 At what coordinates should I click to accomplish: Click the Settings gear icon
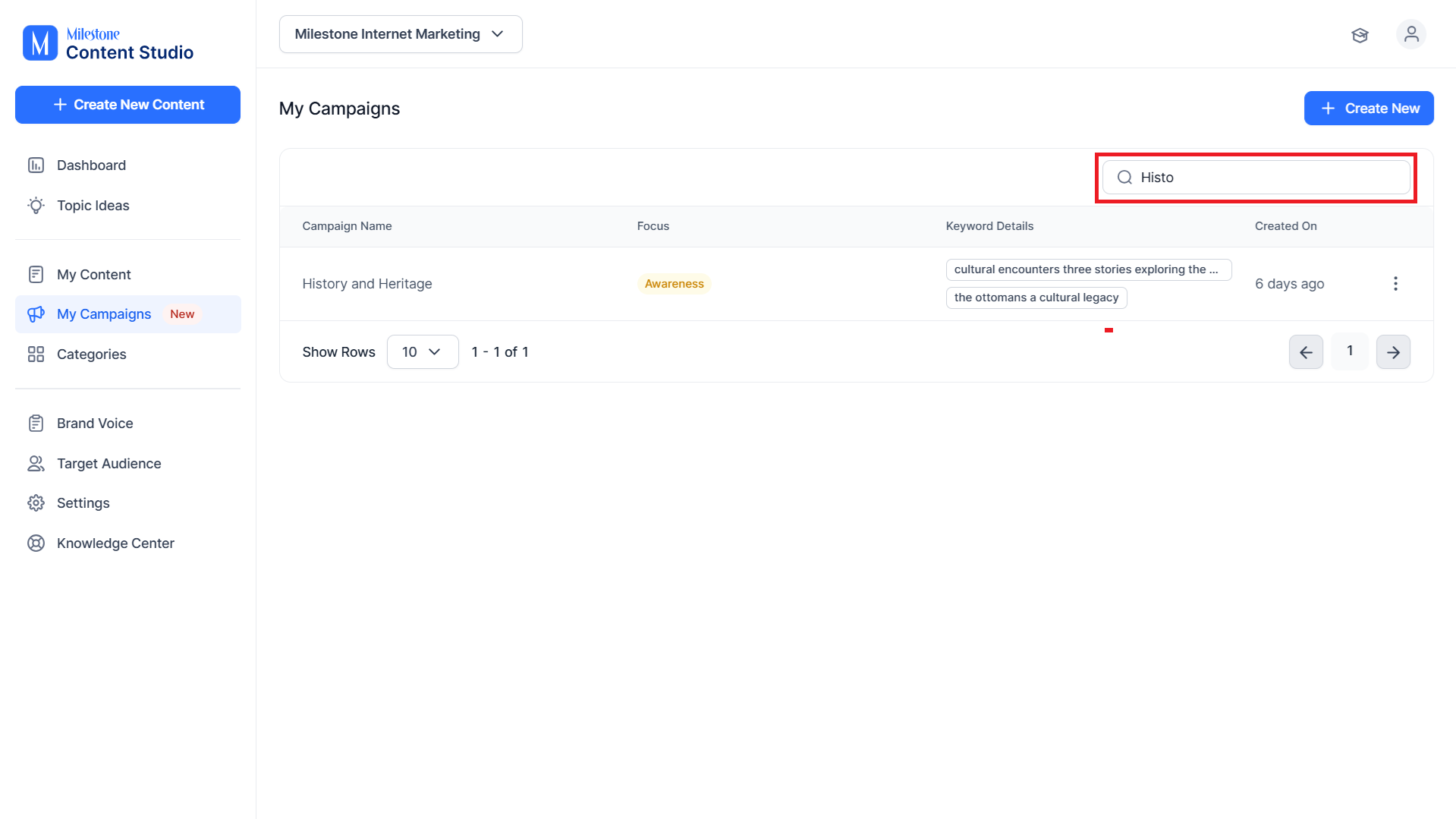coord(36,503)
